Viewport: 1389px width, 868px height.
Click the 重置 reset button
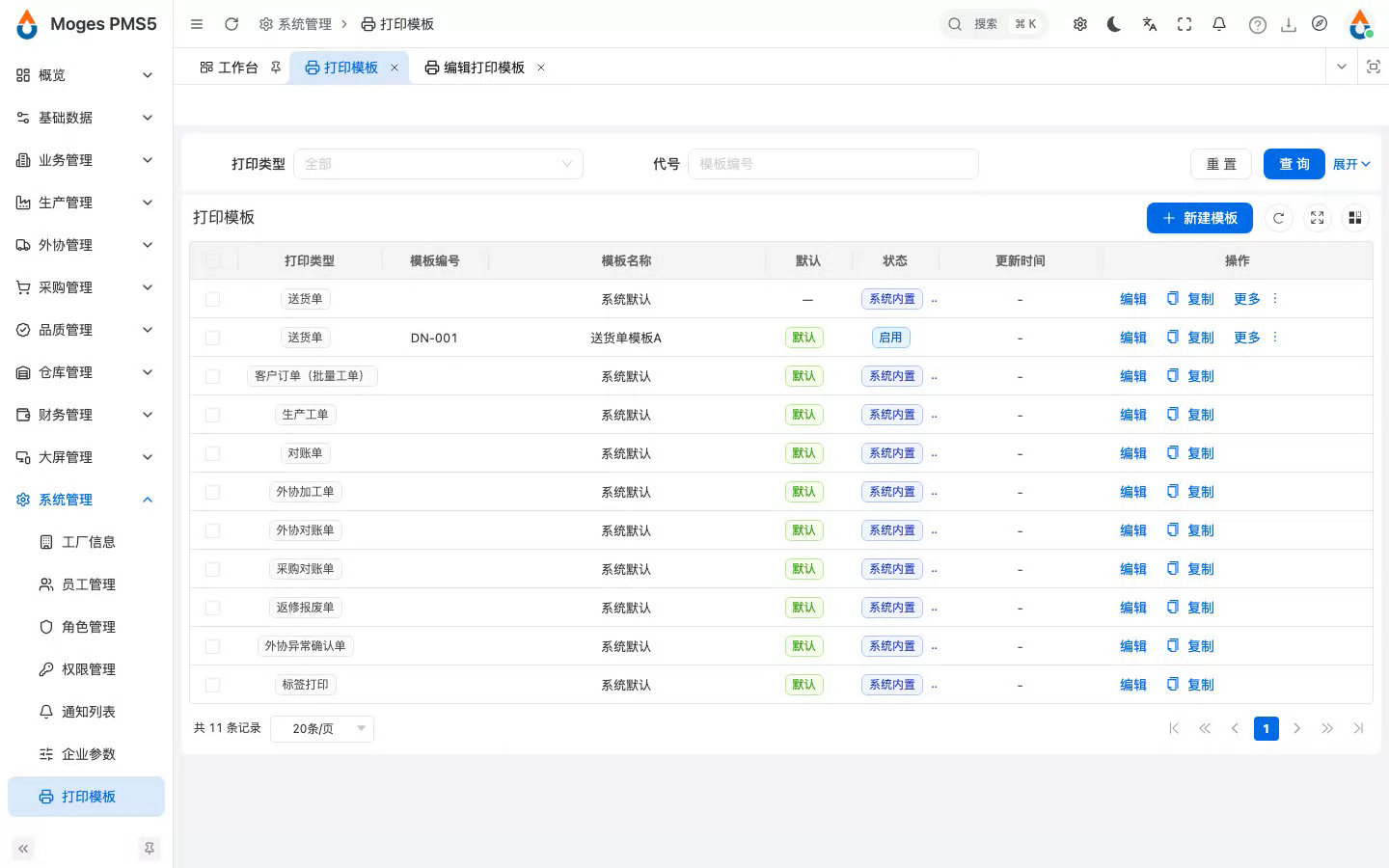pyautogui.click(x=1221, y=164)
